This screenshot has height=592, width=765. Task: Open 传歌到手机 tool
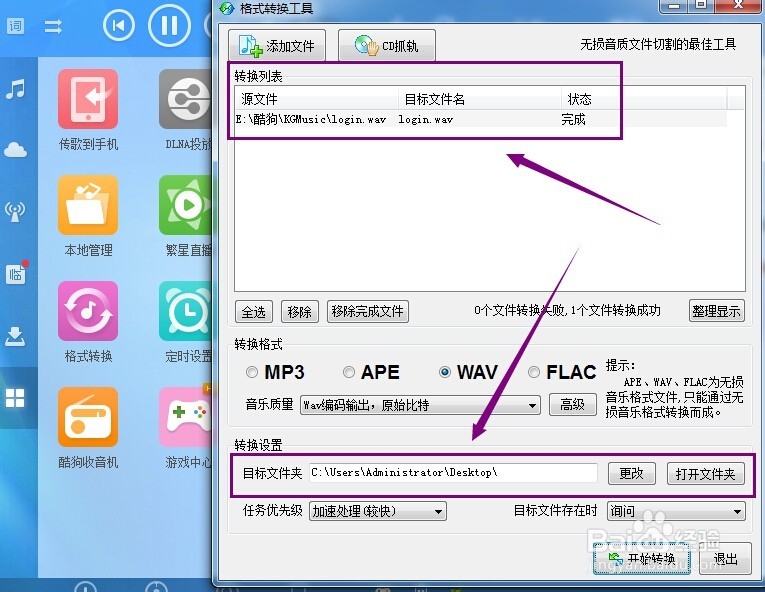tap(88, 99)
